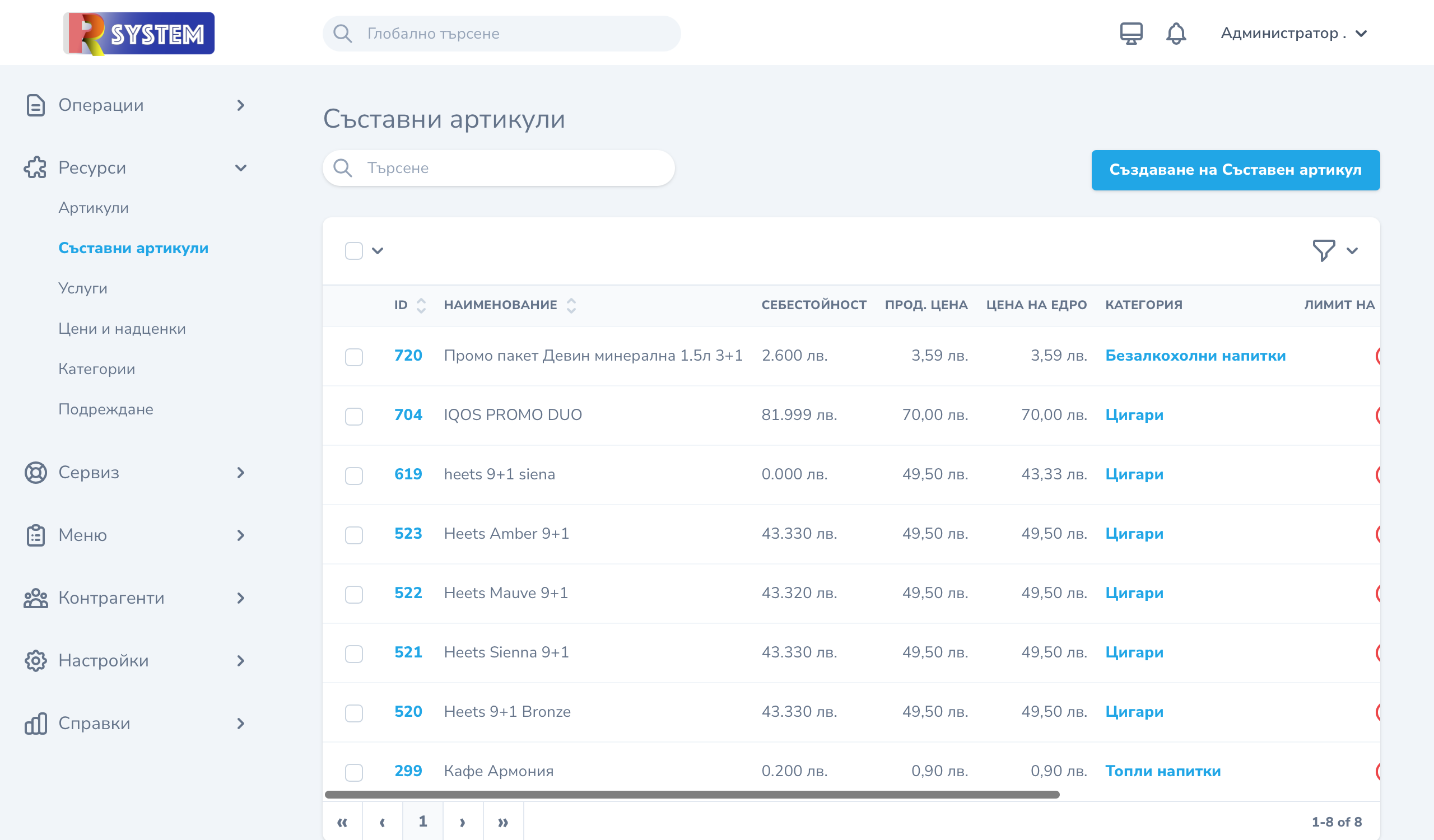Click the Настройки gear icon
This screenshot has height=840, width=1434.
[35, 660]
